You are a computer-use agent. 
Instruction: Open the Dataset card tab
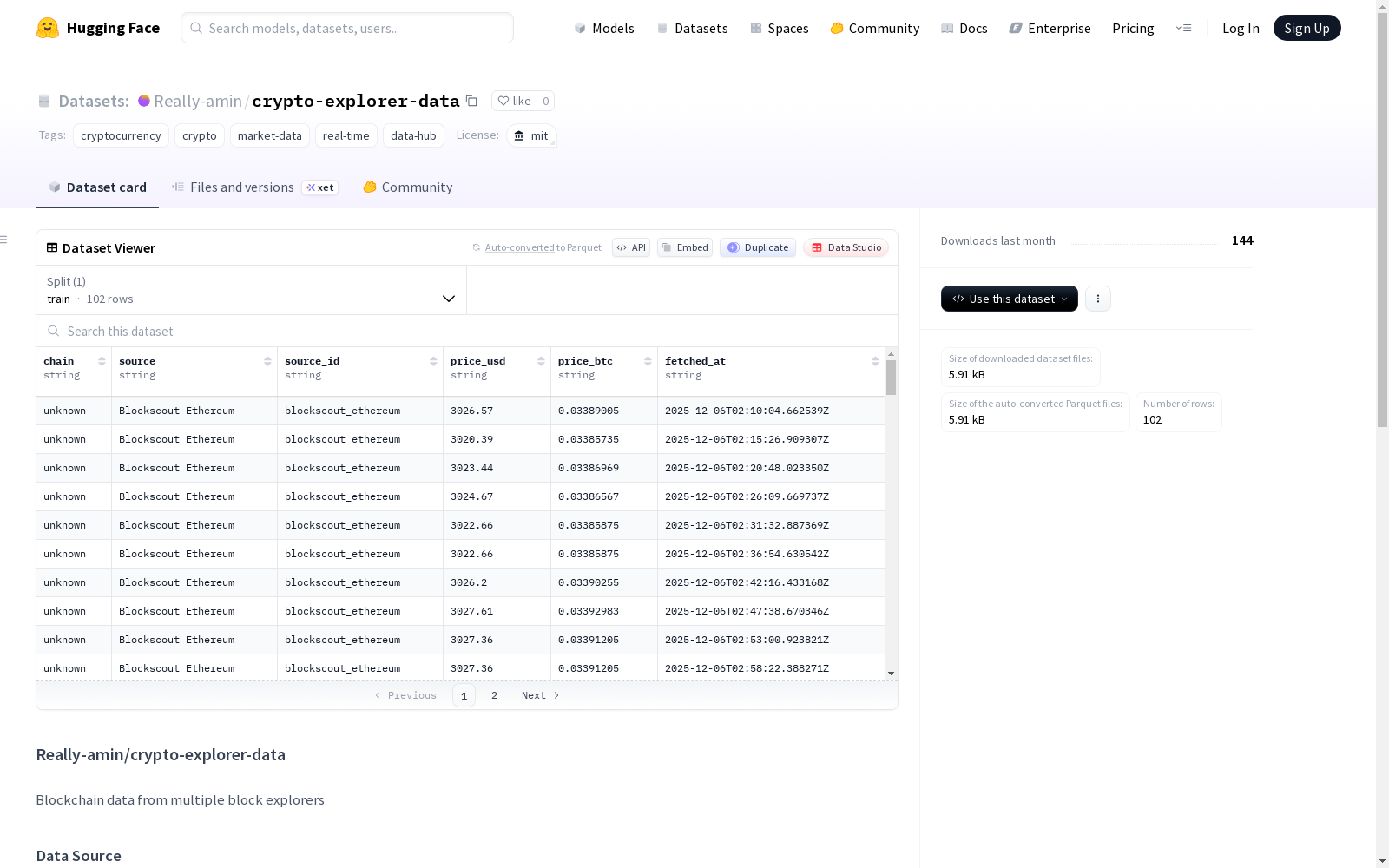[97, 187]
